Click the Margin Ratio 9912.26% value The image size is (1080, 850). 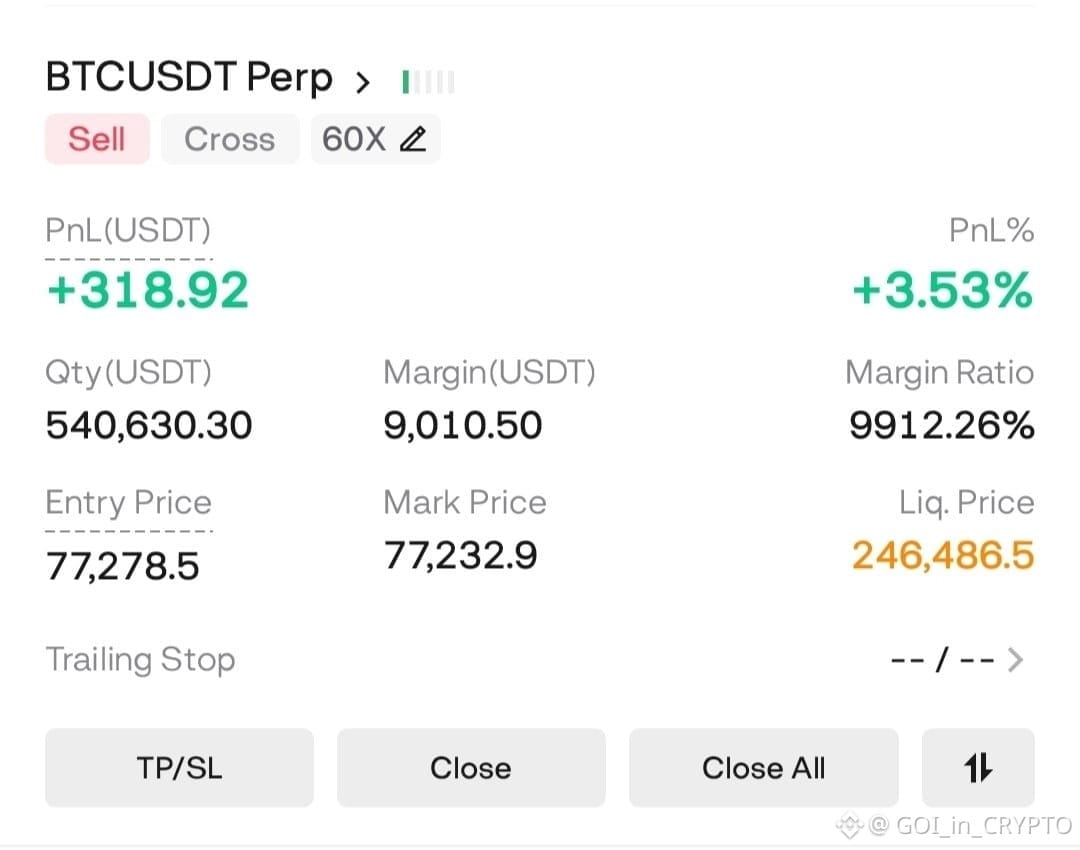942,425
